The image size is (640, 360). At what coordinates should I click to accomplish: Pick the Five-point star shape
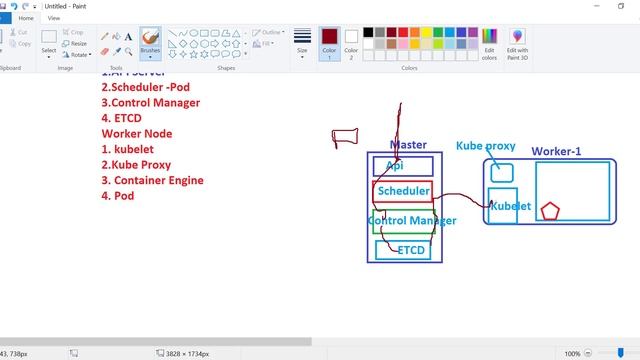point(194,54)
